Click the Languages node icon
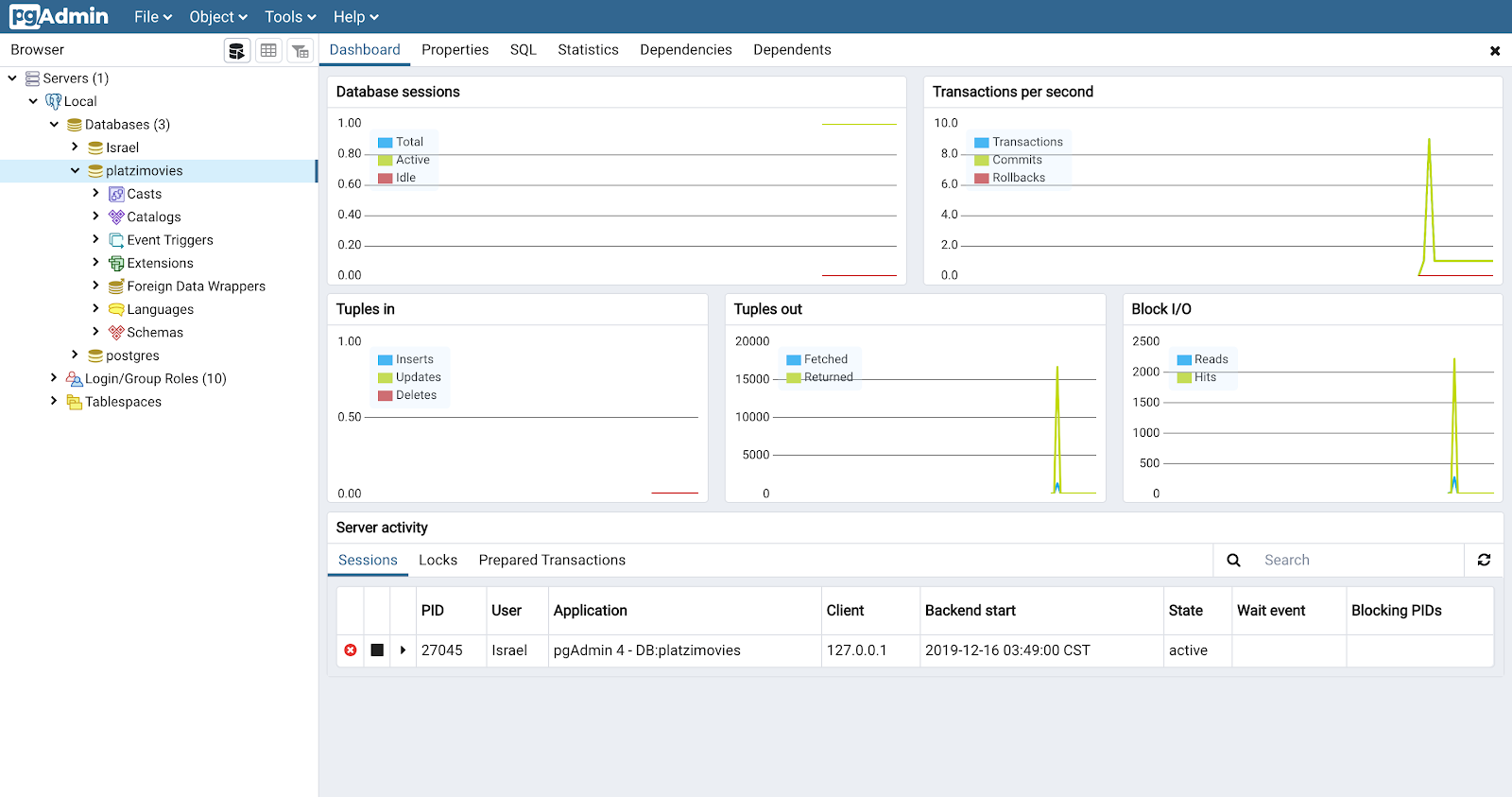Image resolution: width=1512 pixels, height=797 pixels. pos(116,309)
